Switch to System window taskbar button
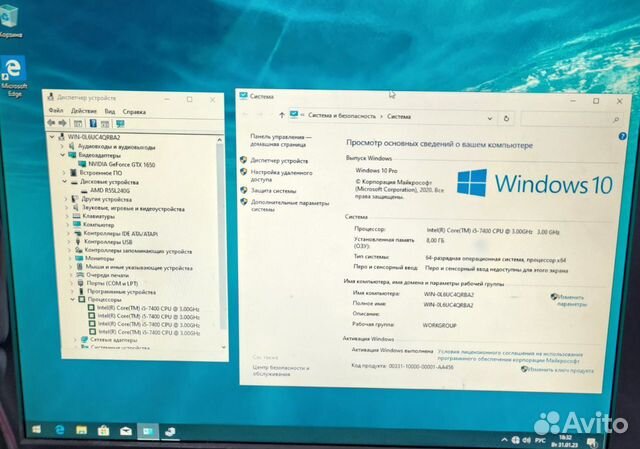640x449 pixels. [x=148, y=431]
